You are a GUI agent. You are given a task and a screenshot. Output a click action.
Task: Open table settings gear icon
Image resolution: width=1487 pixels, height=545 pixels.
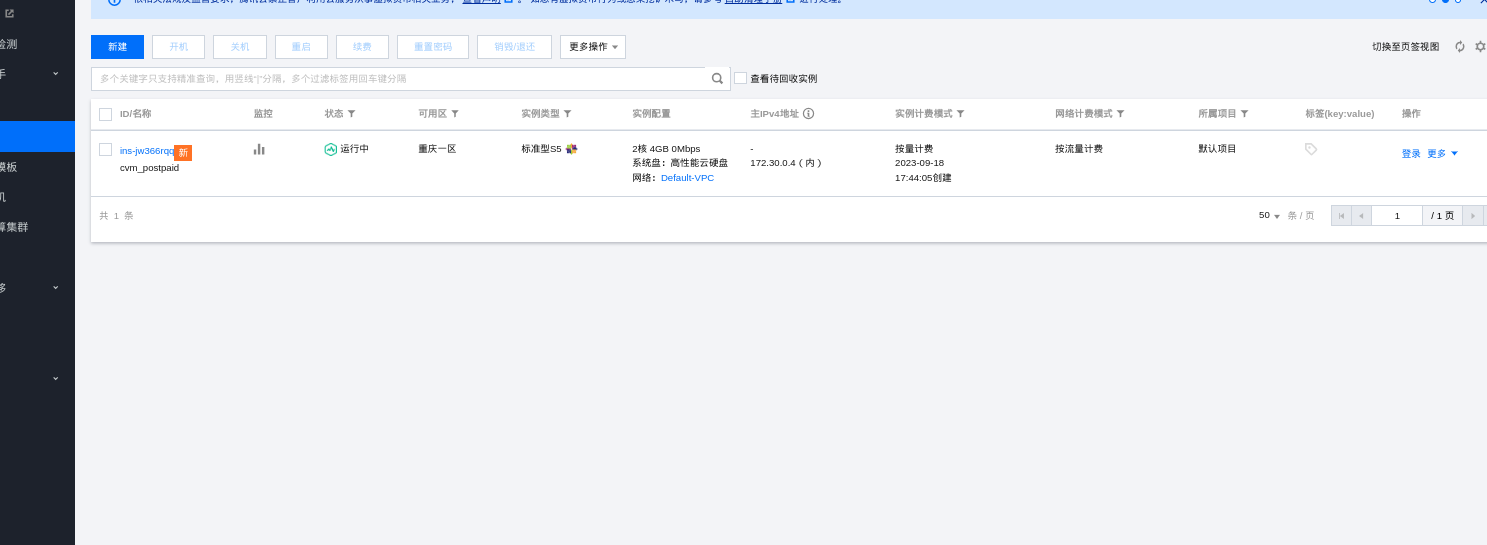(1480, 47)
